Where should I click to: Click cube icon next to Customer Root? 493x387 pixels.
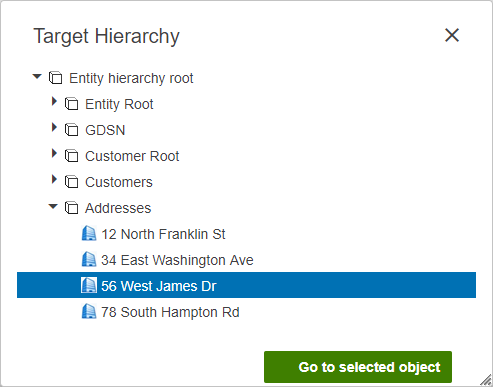71,156
